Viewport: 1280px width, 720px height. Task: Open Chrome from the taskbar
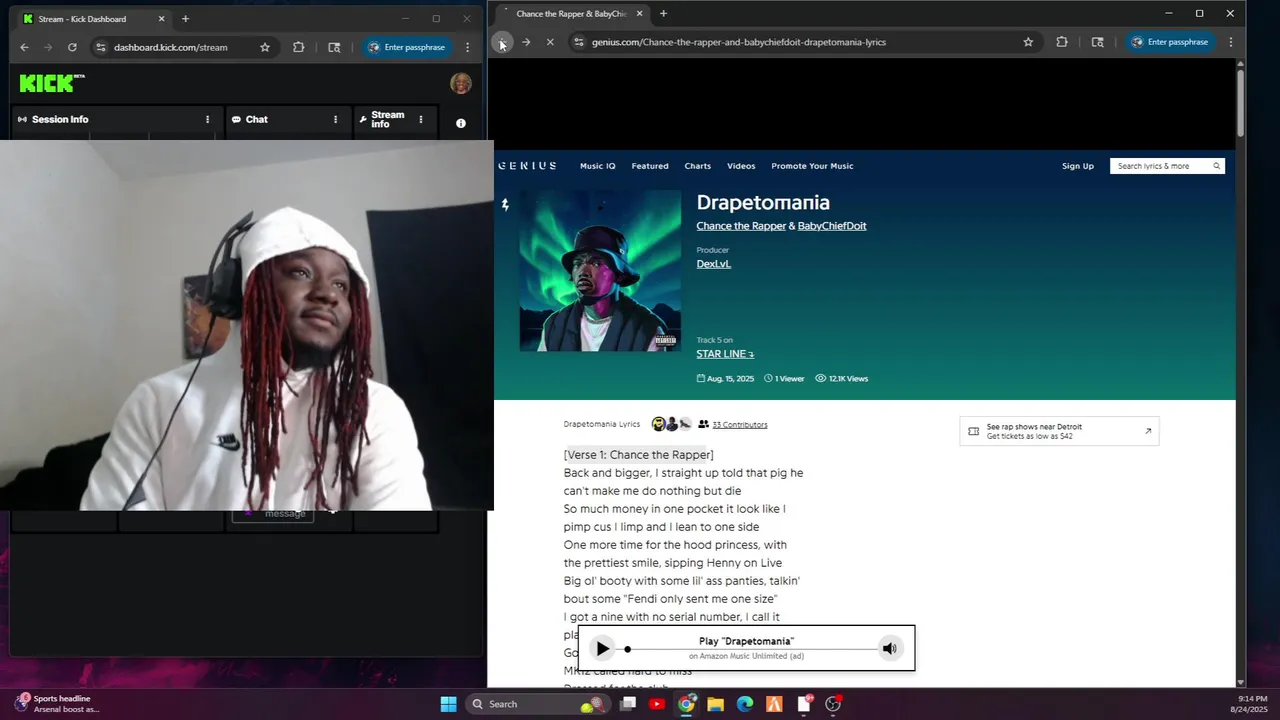686,704
